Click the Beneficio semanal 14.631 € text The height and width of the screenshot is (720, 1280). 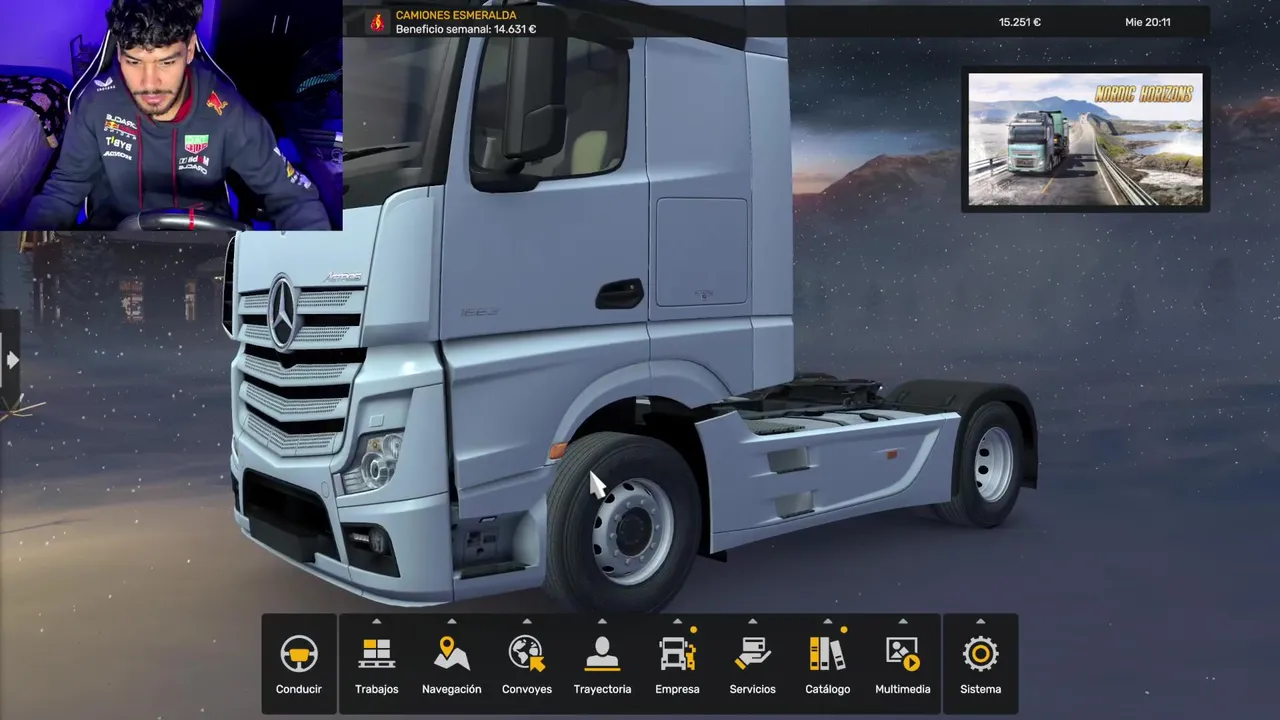pyautogui.click(x=466, y=29)
